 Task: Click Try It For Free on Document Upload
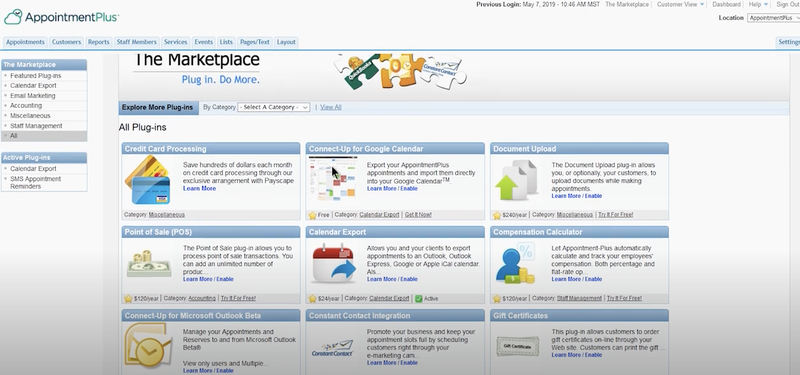click(x=616, y=215)
